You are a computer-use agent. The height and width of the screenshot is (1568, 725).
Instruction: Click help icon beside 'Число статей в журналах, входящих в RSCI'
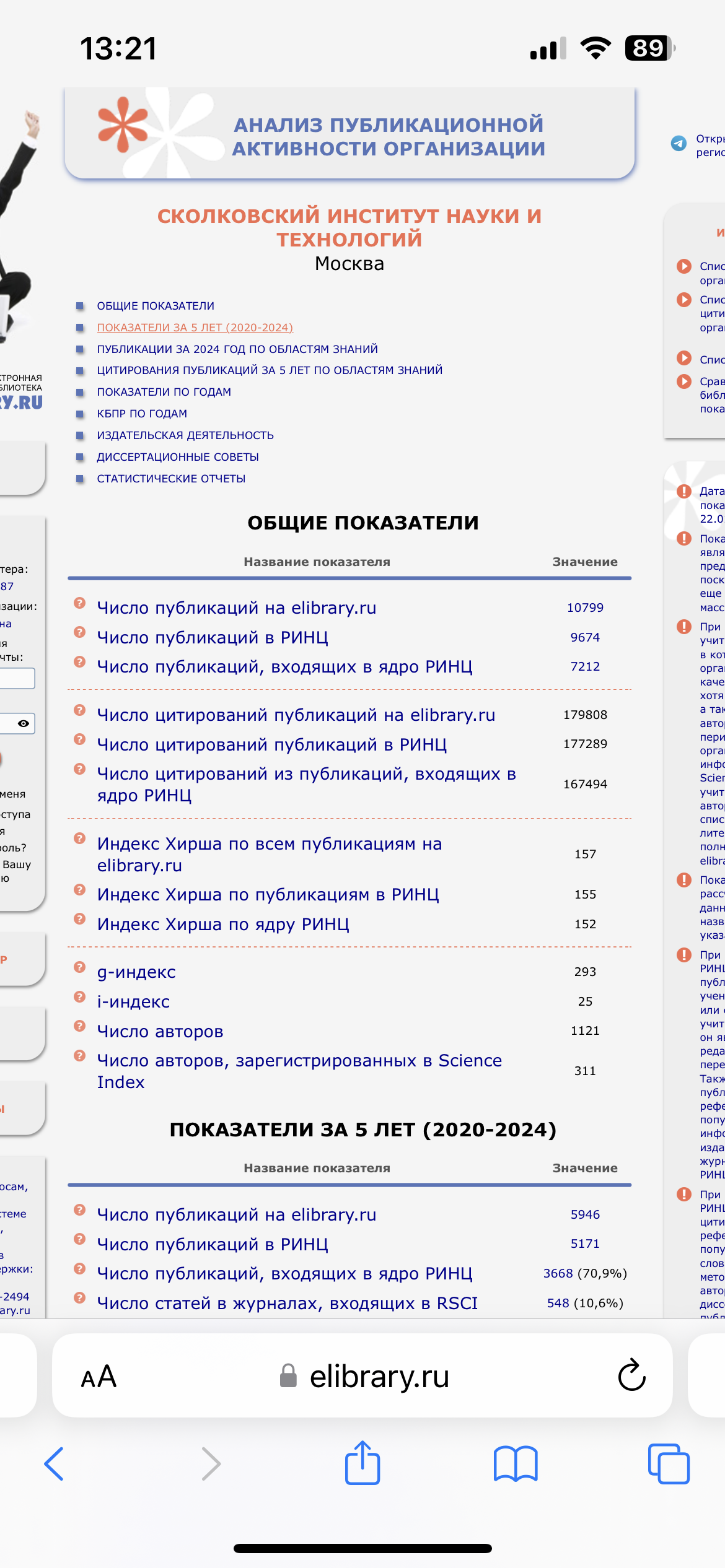(x=79, y=1297)
